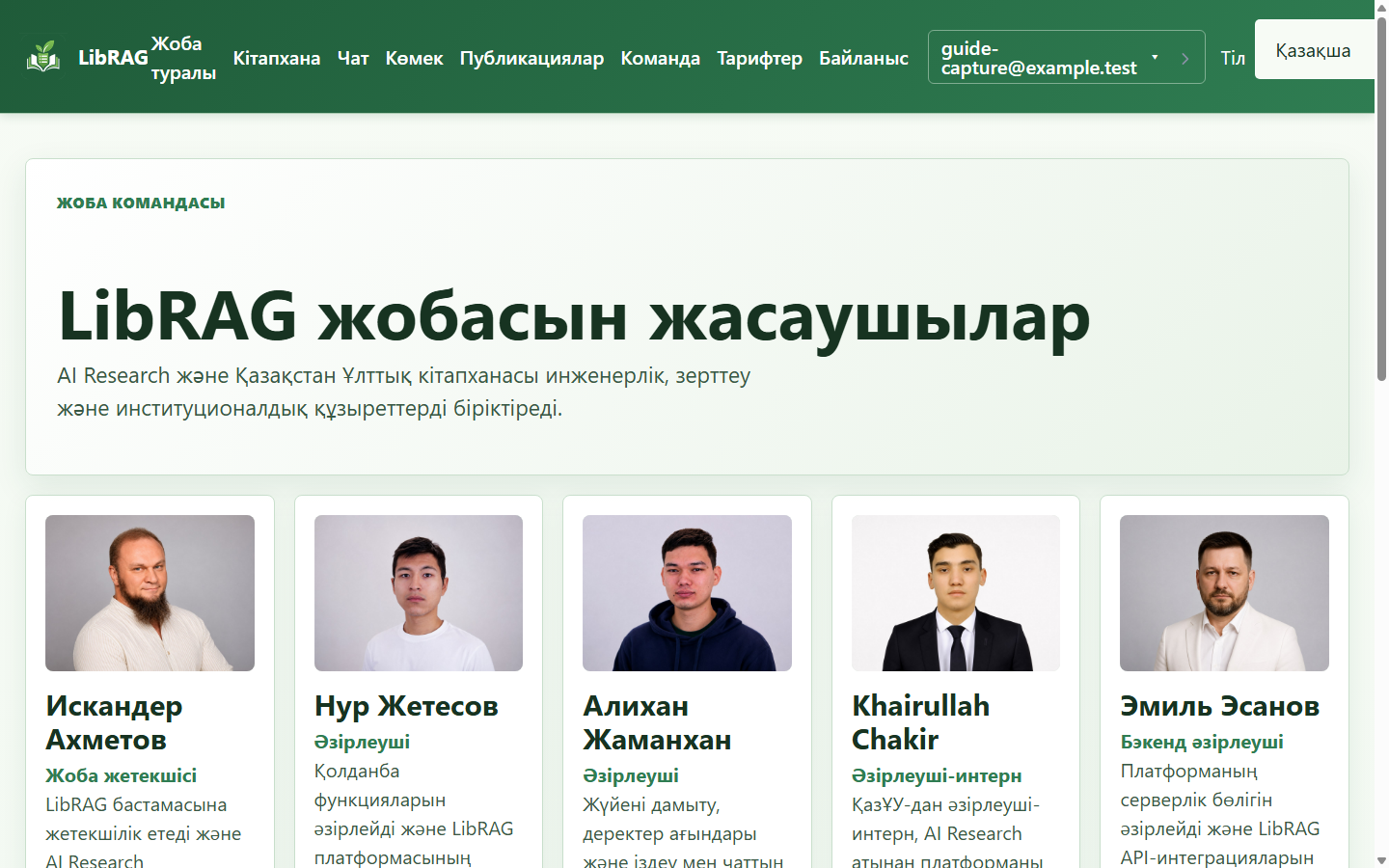1389x868 pixels.
Task: Open Жоба туралы menu item
Action: pyautogui.click(x=183, y=58)
